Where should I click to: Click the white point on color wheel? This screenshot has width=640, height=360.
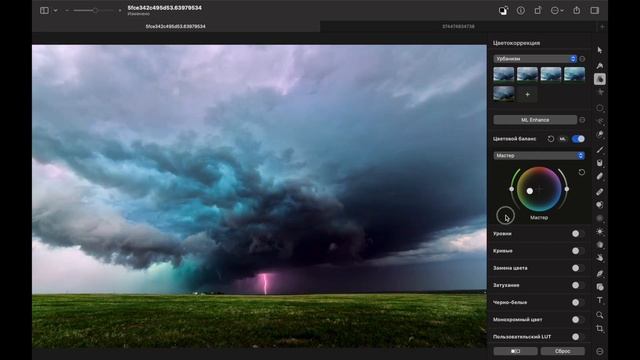(x=529, y=191)
